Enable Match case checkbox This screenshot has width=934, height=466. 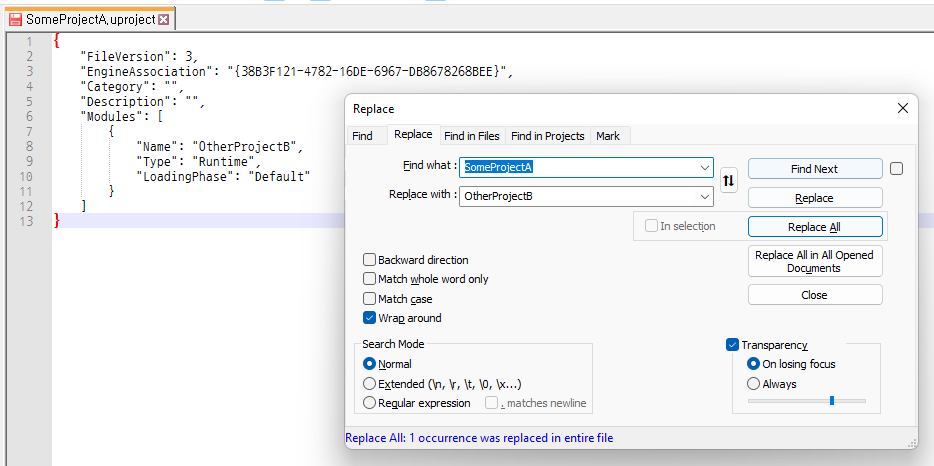370,299
